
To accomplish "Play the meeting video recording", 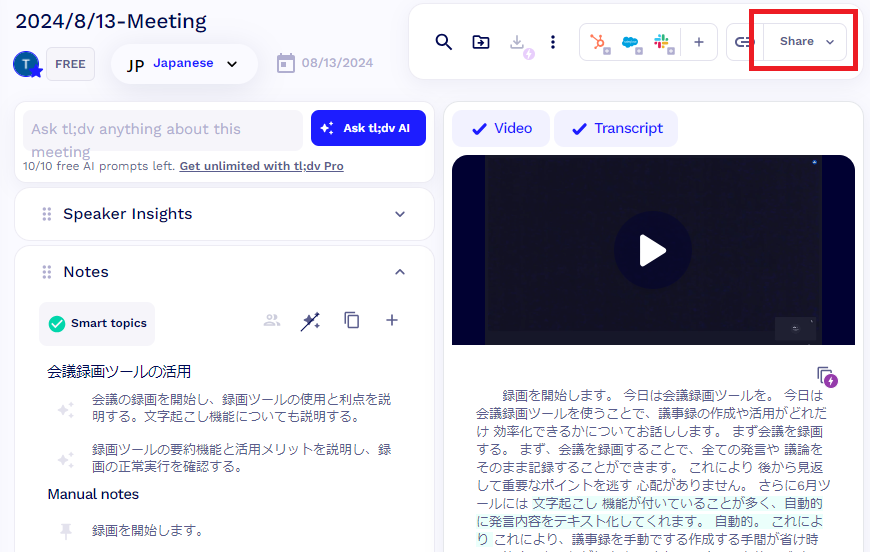I will click(x=653, y=250).
